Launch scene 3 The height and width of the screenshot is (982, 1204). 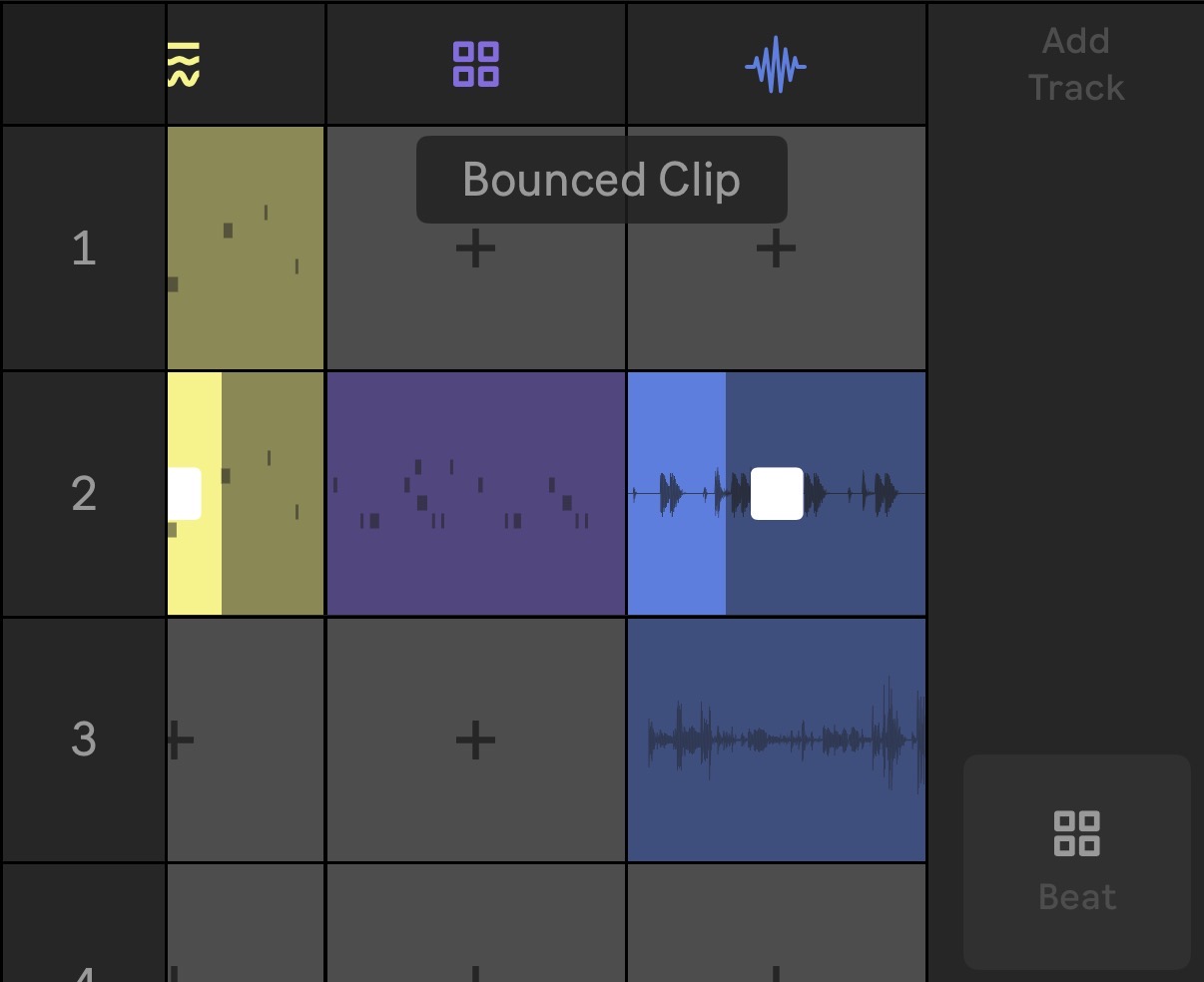coord(84,739)
